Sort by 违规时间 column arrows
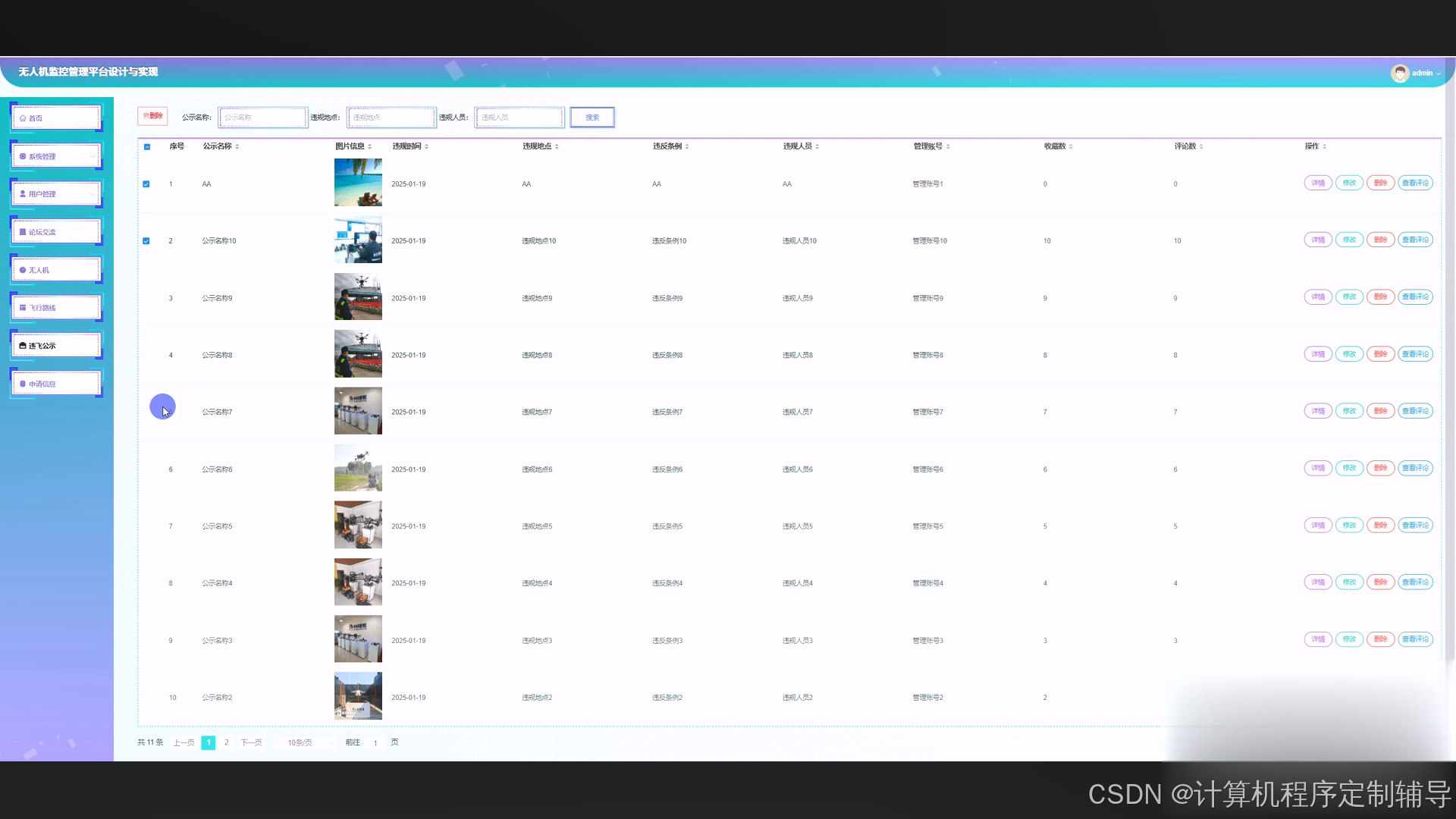The width and height of the screenshot is (1456, 819). [427, 146]
